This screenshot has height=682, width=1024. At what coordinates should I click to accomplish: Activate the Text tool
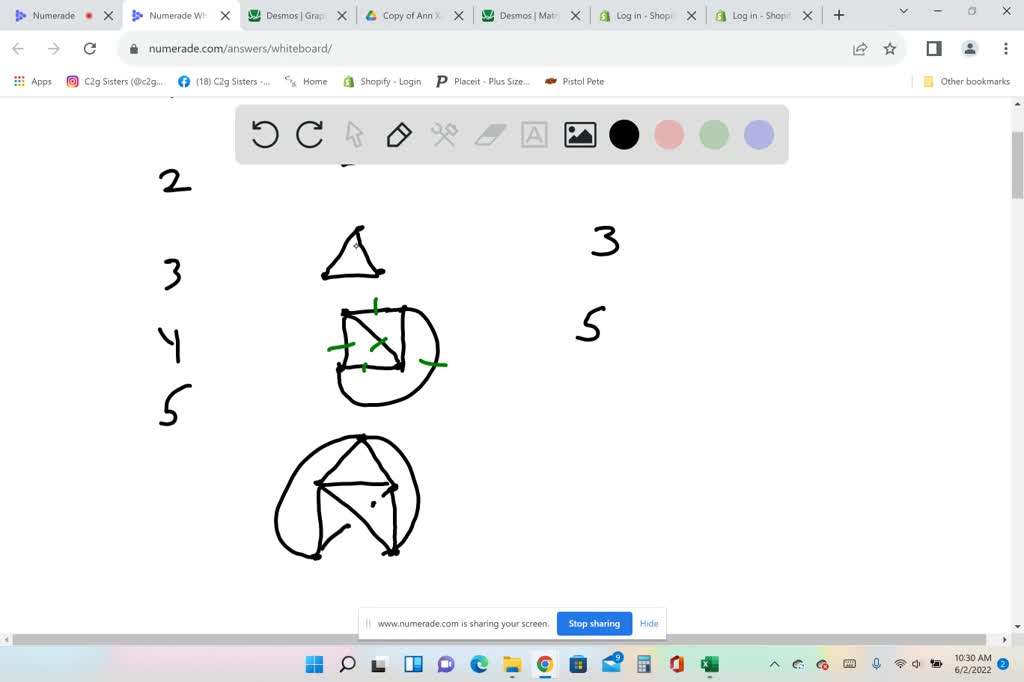coord(534,134)
